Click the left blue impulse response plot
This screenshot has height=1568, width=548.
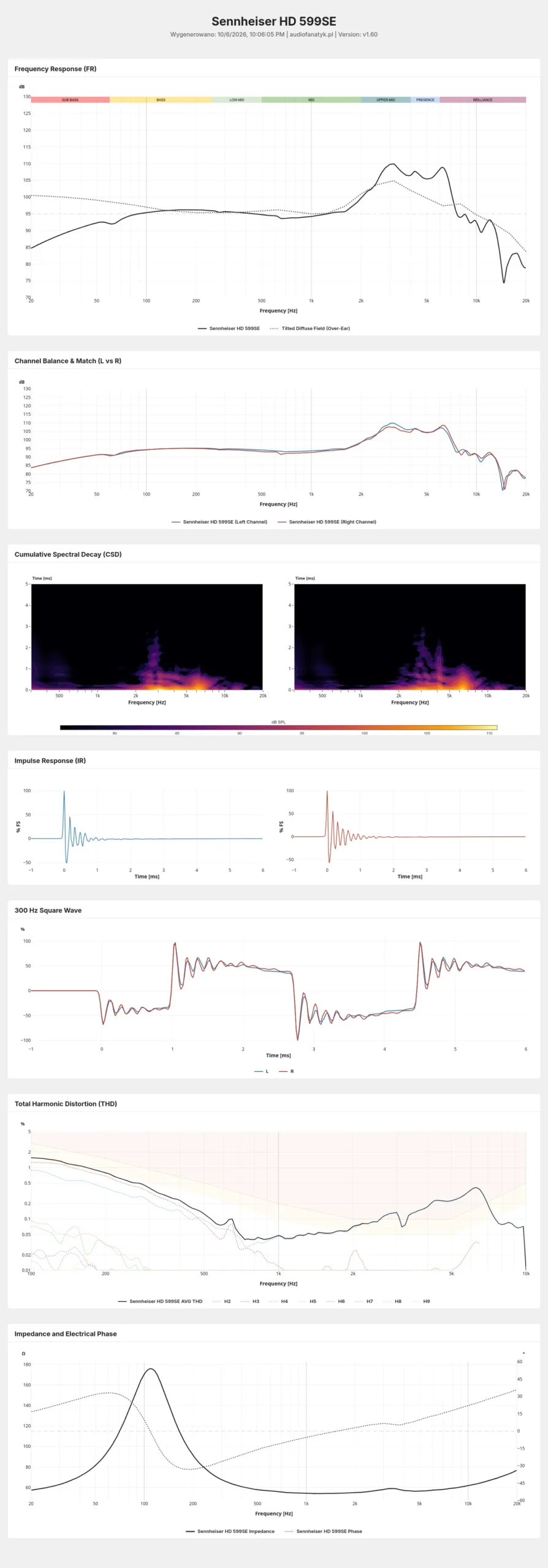point(147,827)
